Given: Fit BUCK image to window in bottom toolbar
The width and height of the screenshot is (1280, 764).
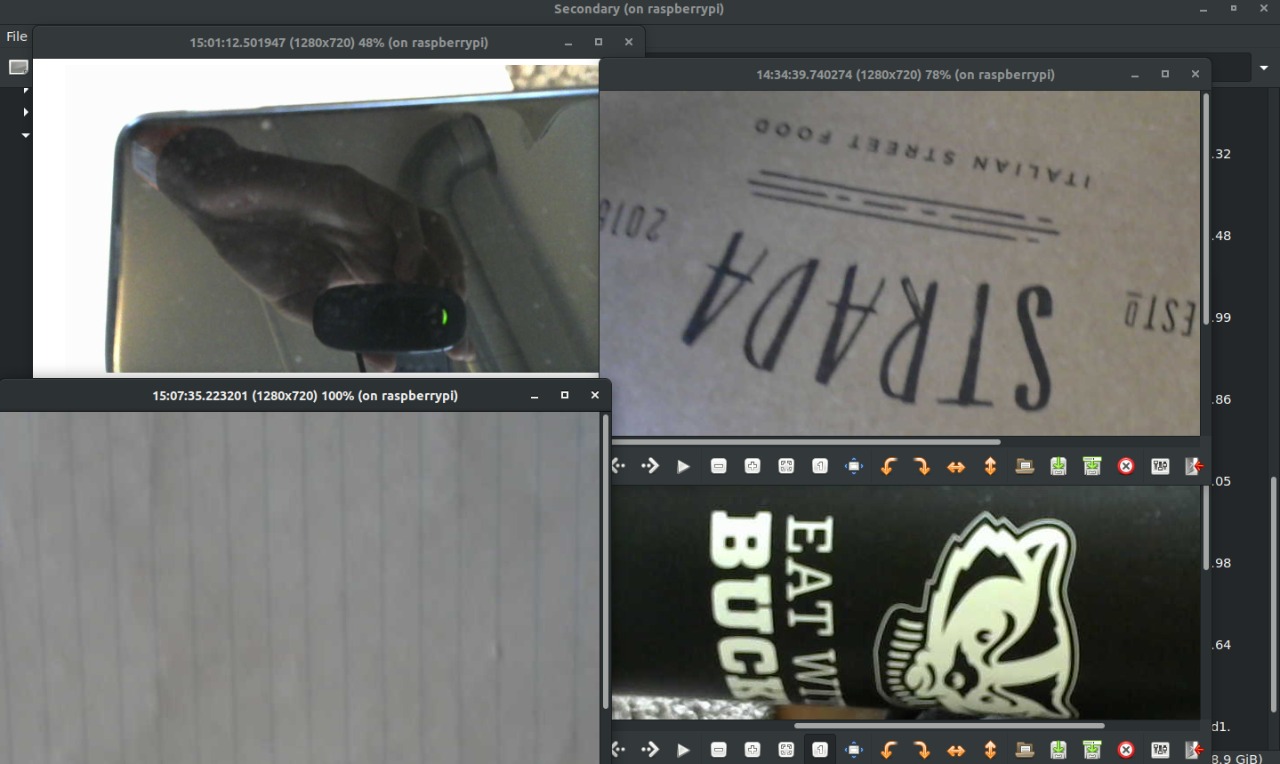Looking at the screenshot, I should pyautogui.click(x=786, y=749).
